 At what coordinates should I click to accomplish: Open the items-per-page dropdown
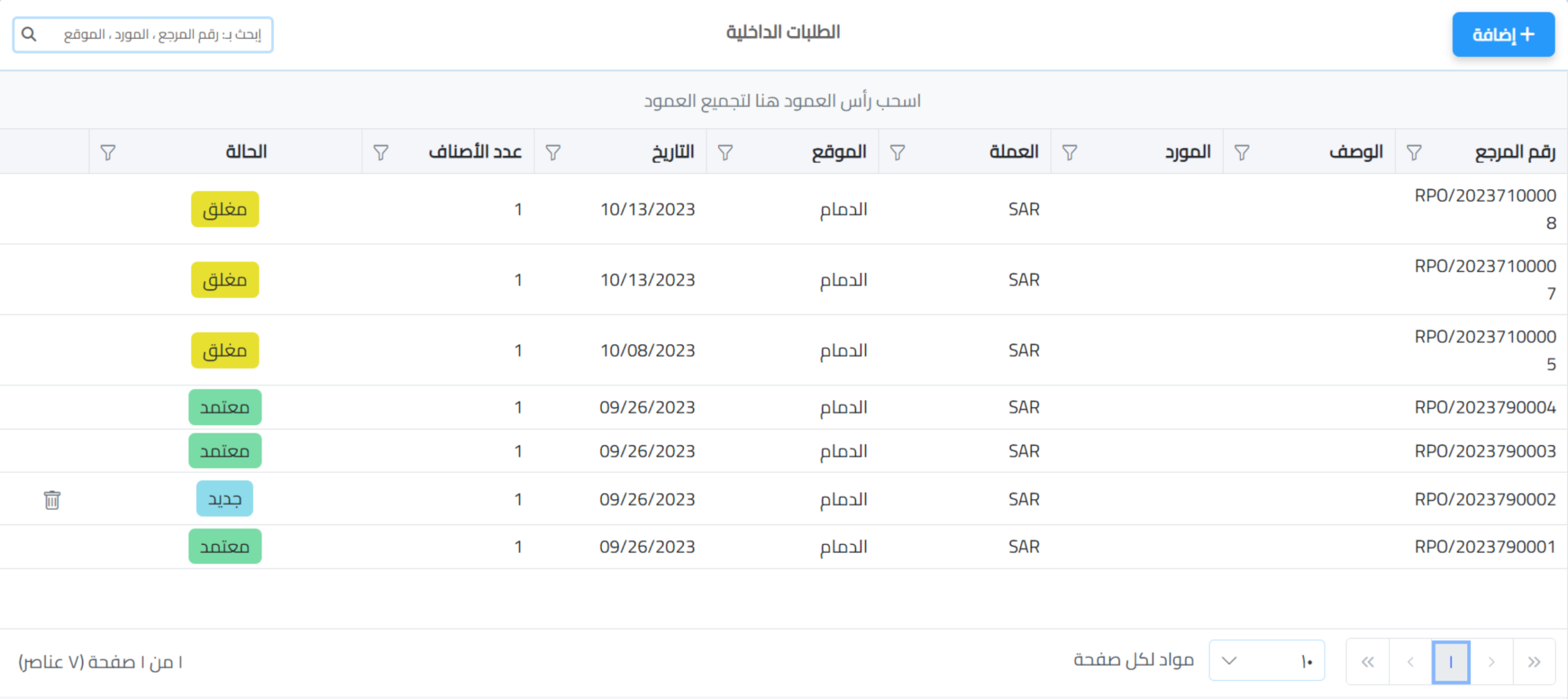point(1266,661)
